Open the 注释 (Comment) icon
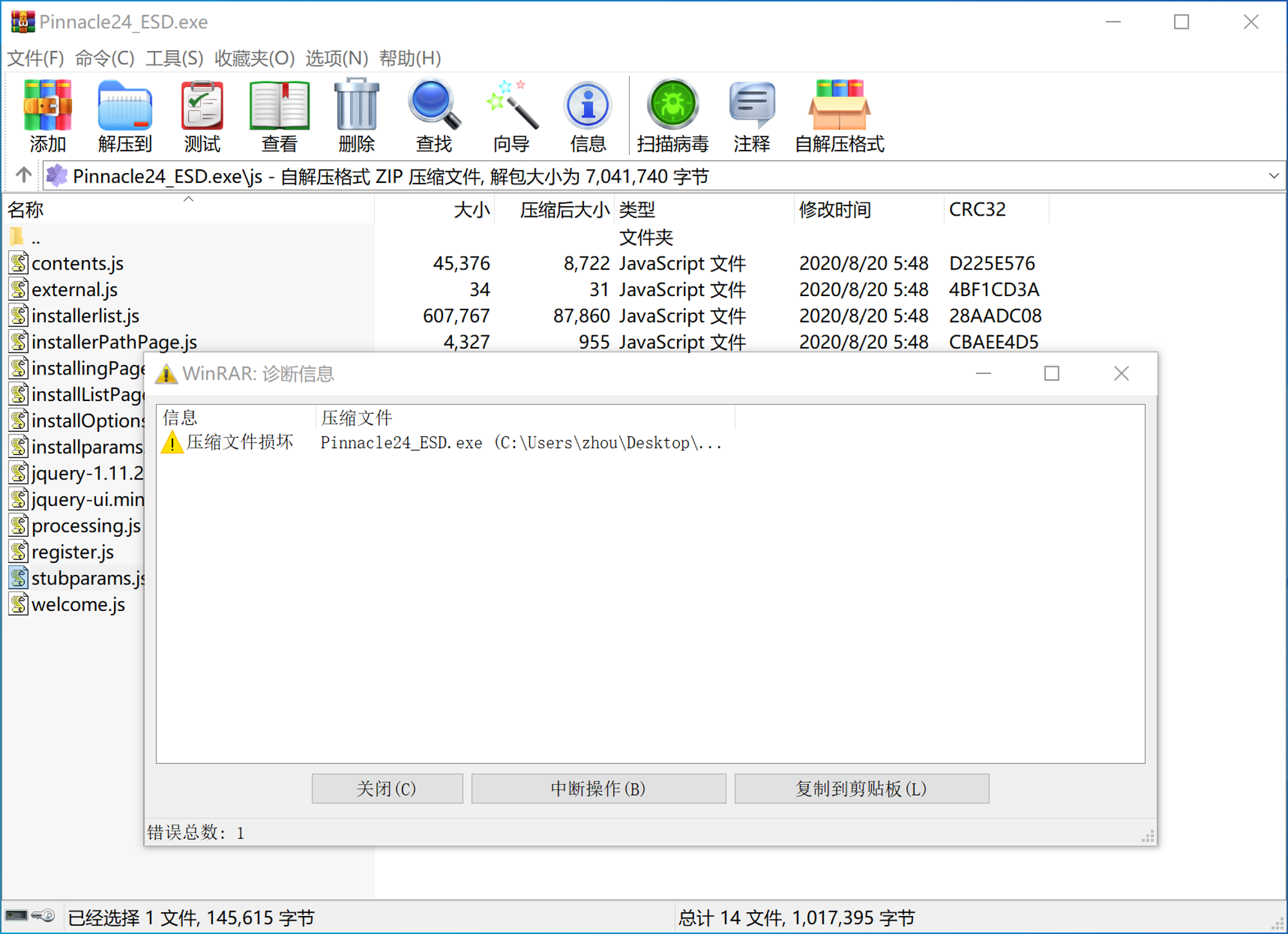 click(x=752, y=106)
